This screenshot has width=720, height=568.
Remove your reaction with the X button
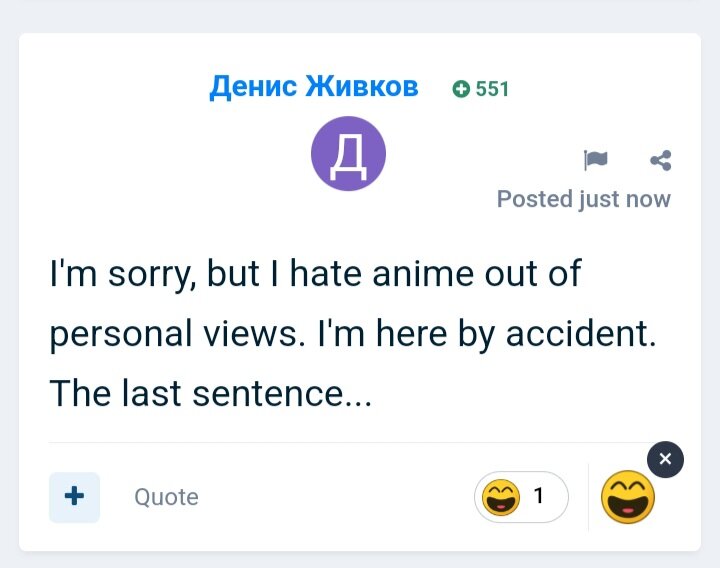pyautogui.click(x=665, y=459)
